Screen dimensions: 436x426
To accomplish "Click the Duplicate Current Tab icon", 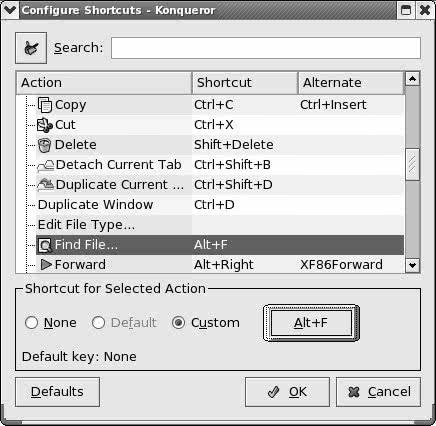I will [45, 185].
